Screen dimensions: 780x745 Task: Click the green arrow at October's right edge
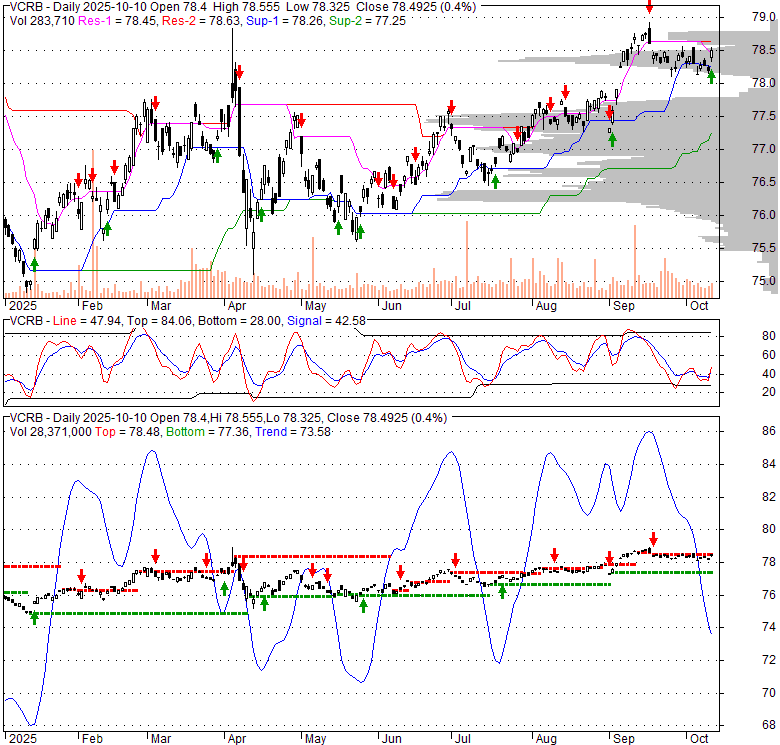click(711, 76)
